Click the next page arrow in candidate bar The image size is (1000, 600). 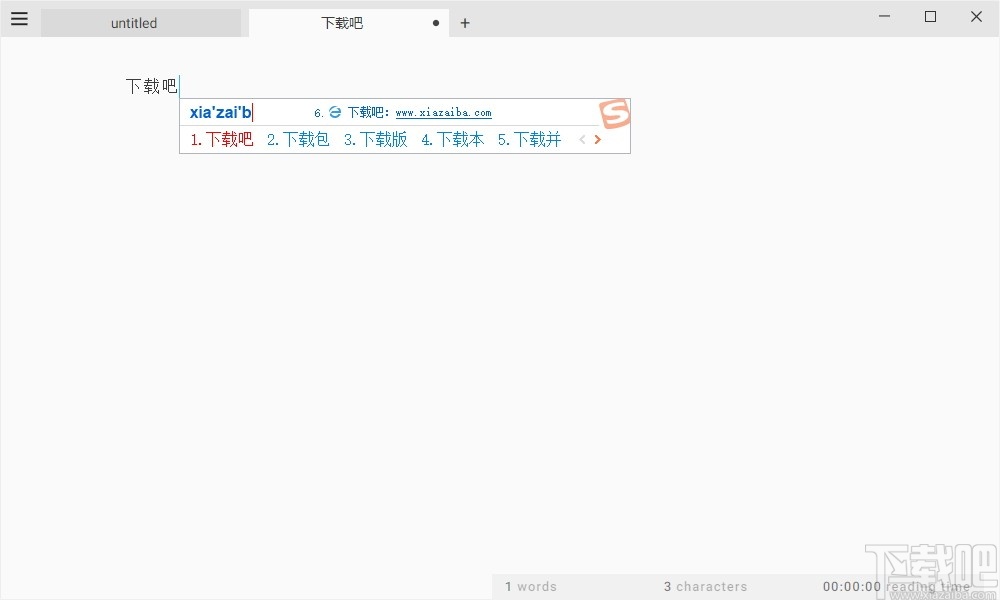coord(597,139)
